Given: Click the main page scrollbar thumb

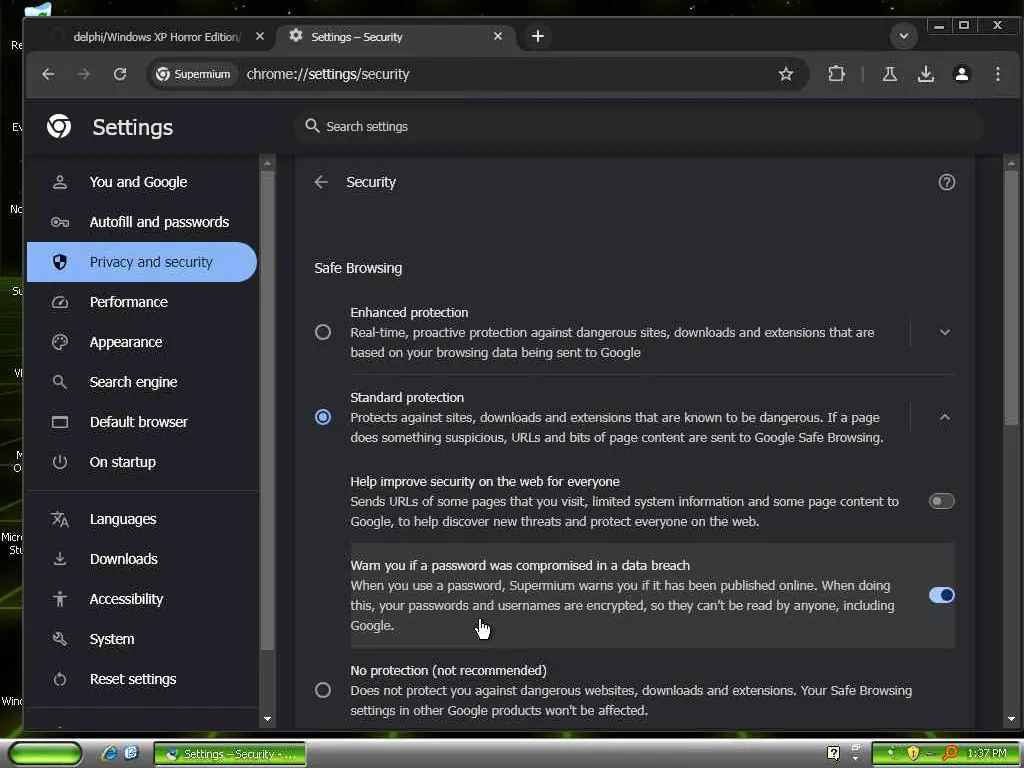Looking at the screenshot, I should coord(1011,298).
